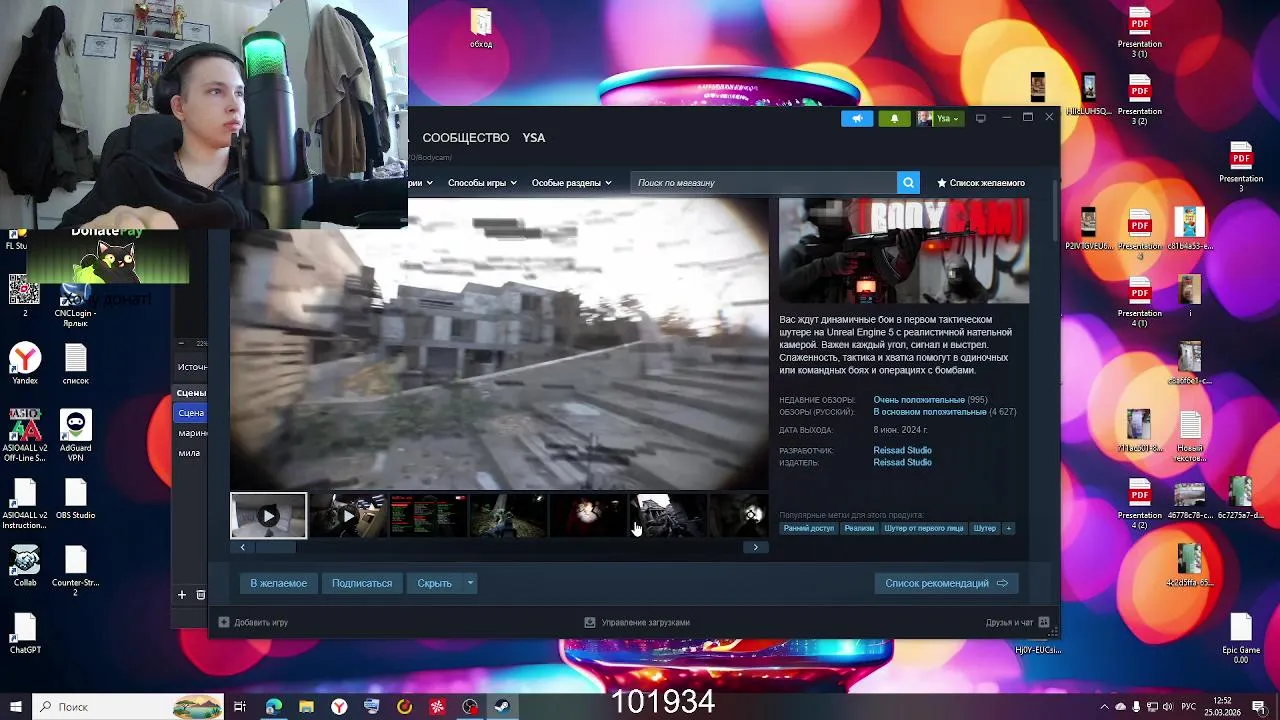The width and height of the screenshot is (1280, 720).
Task: Open Список желаемого link
Action: 981,183
